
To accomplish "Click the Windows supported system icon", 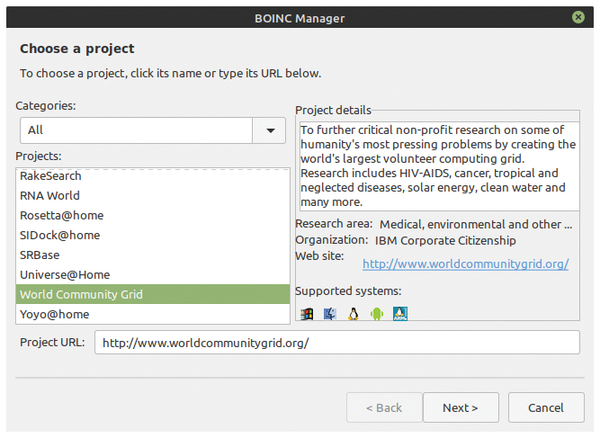I will pos(307,314).
